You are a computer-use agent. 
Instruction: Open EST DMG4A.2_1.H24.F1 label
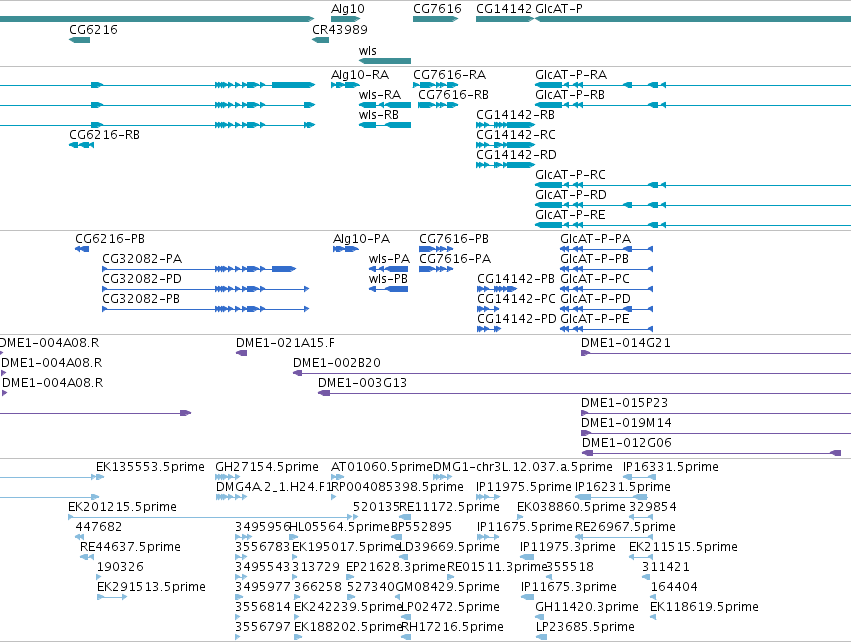tap(274, 487)
